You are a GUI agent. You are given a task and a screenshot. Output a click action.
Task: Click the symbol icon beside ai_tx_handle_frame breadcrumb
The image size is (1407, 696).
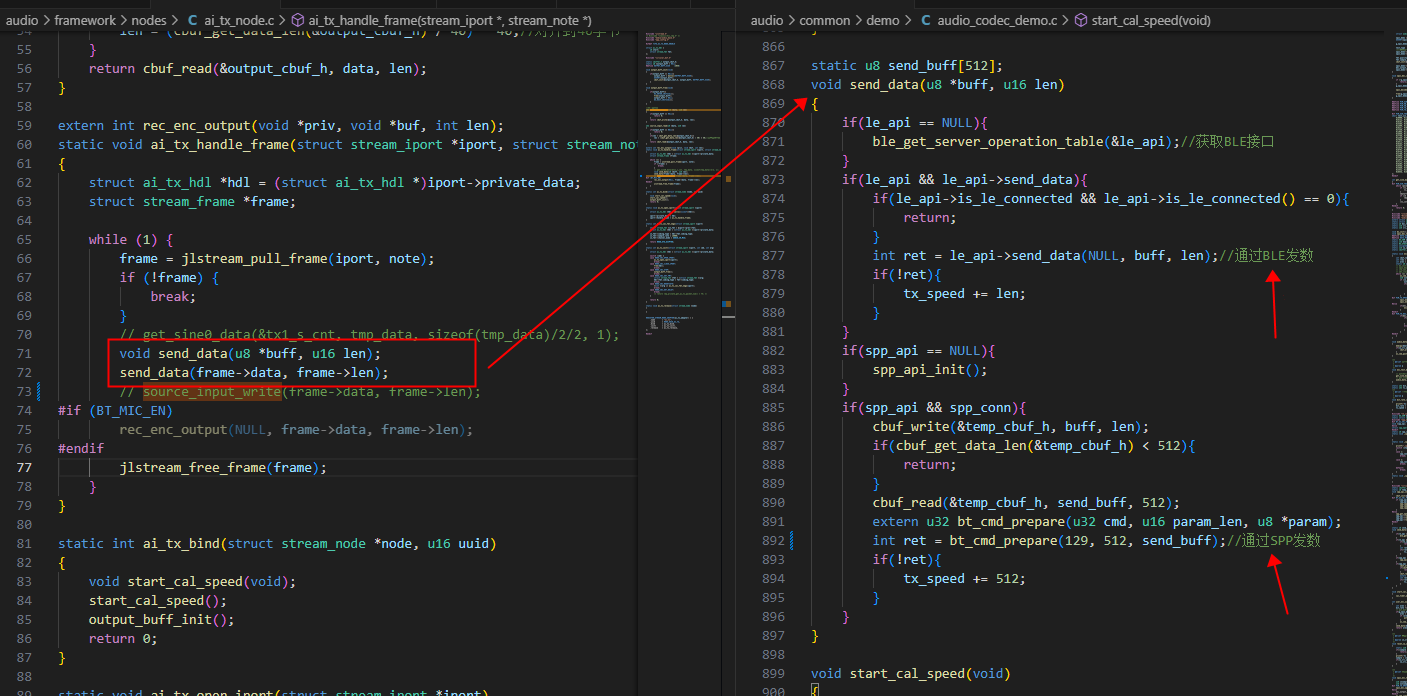coord(299,20)
